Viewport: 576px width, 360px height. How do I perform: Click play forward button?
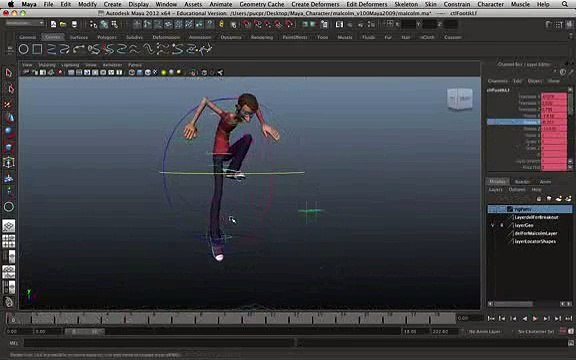click(535, 318)
